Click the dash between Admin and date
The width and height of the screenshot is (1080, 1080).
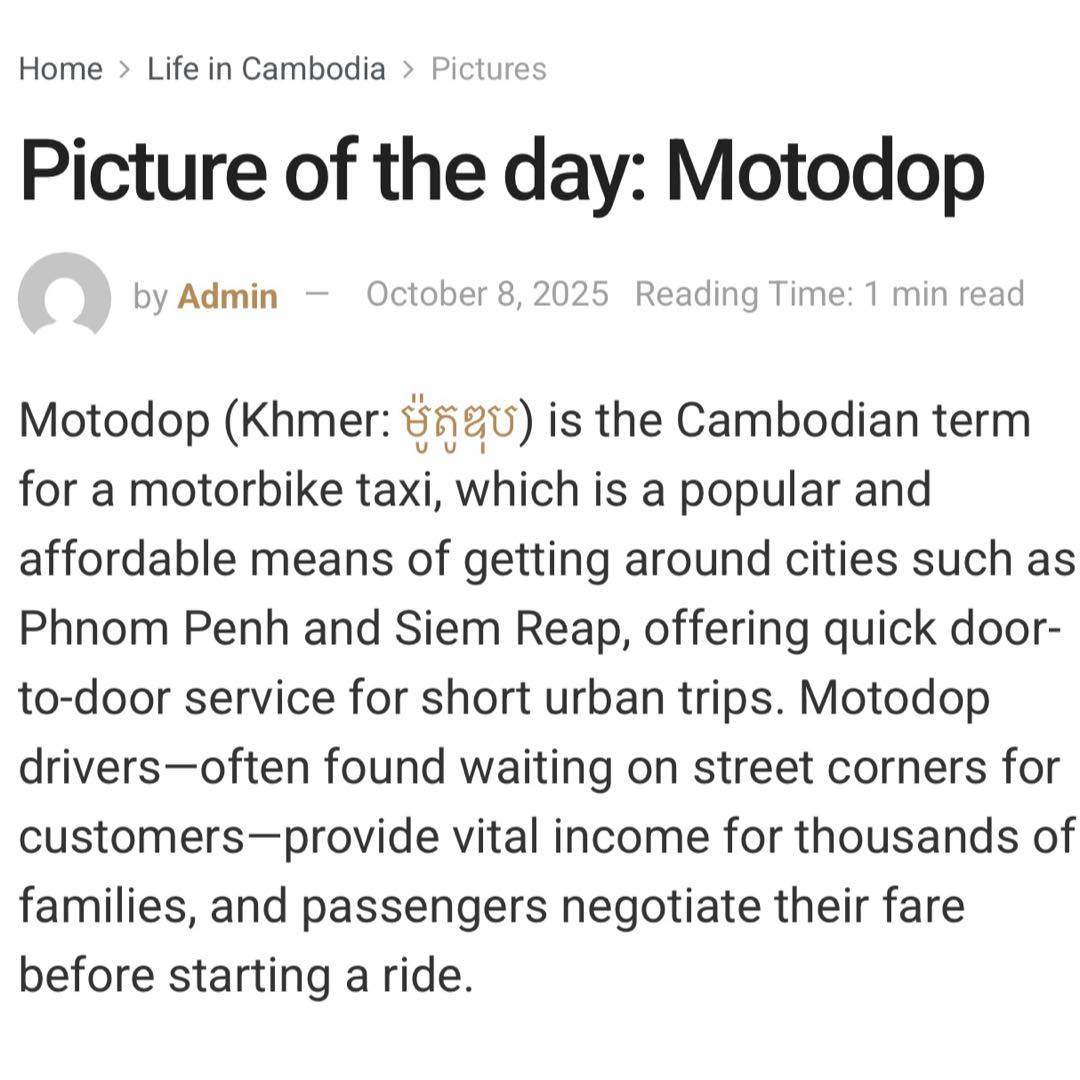tap(317, 294)
